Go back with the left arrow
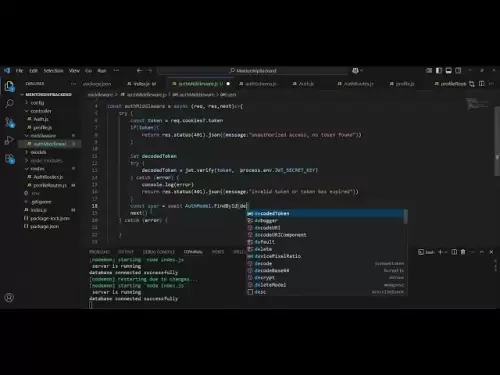The width and height of the screenshot is (500, 375). point(140,71)
